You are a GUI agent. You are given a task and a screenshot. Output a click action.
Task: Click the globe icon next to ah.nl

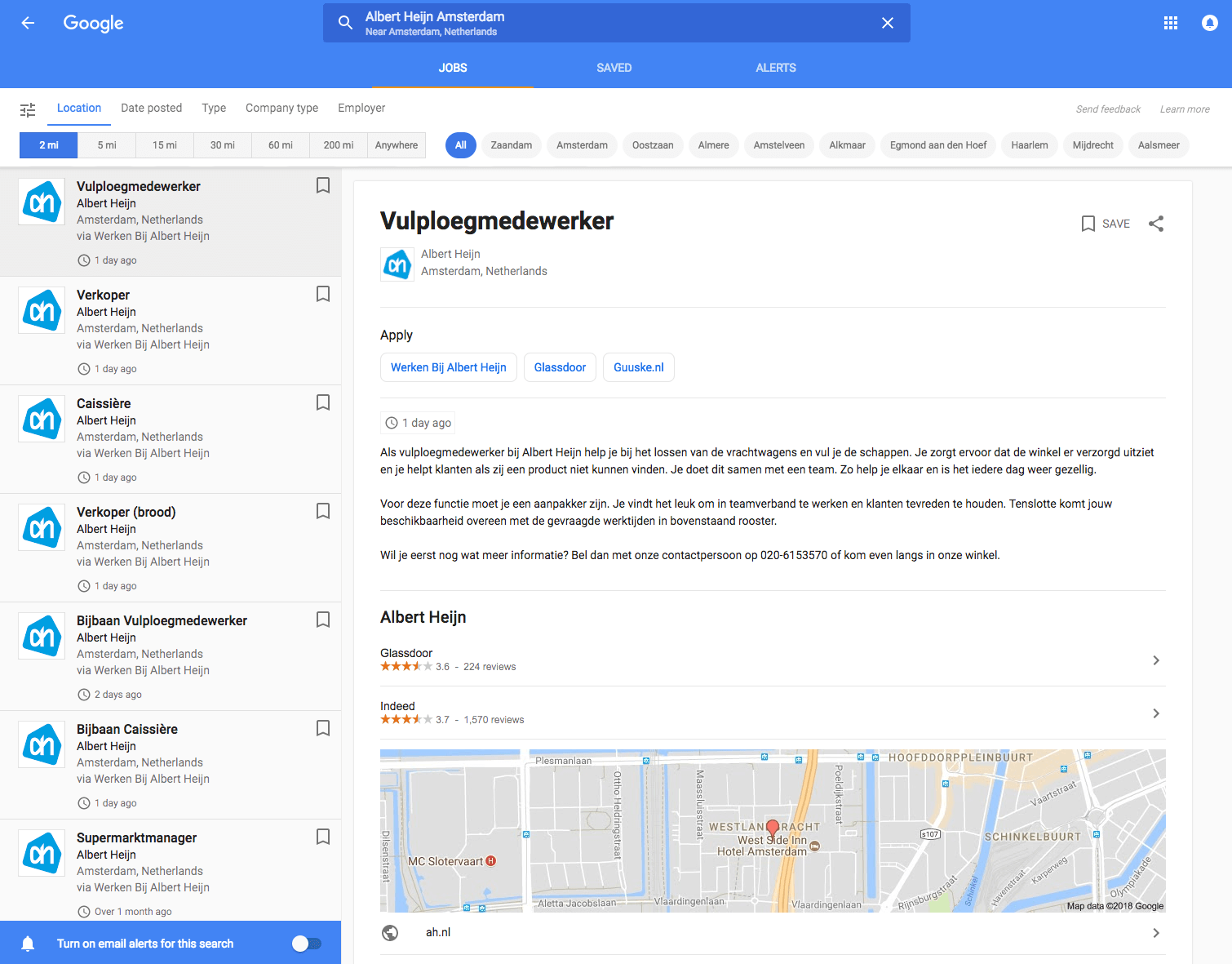click(391, 933)
